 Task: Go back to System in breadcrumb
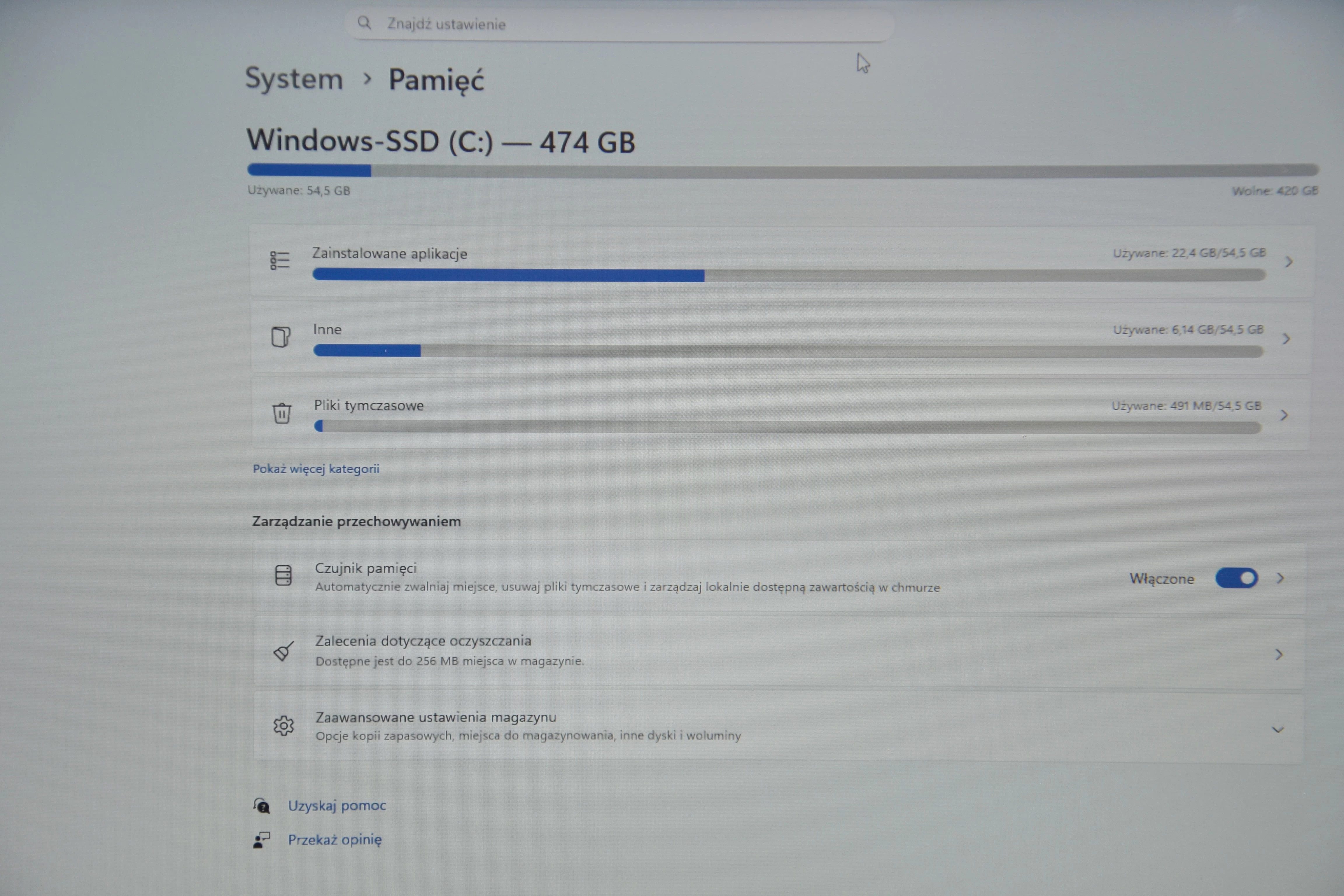pos(294,78)
